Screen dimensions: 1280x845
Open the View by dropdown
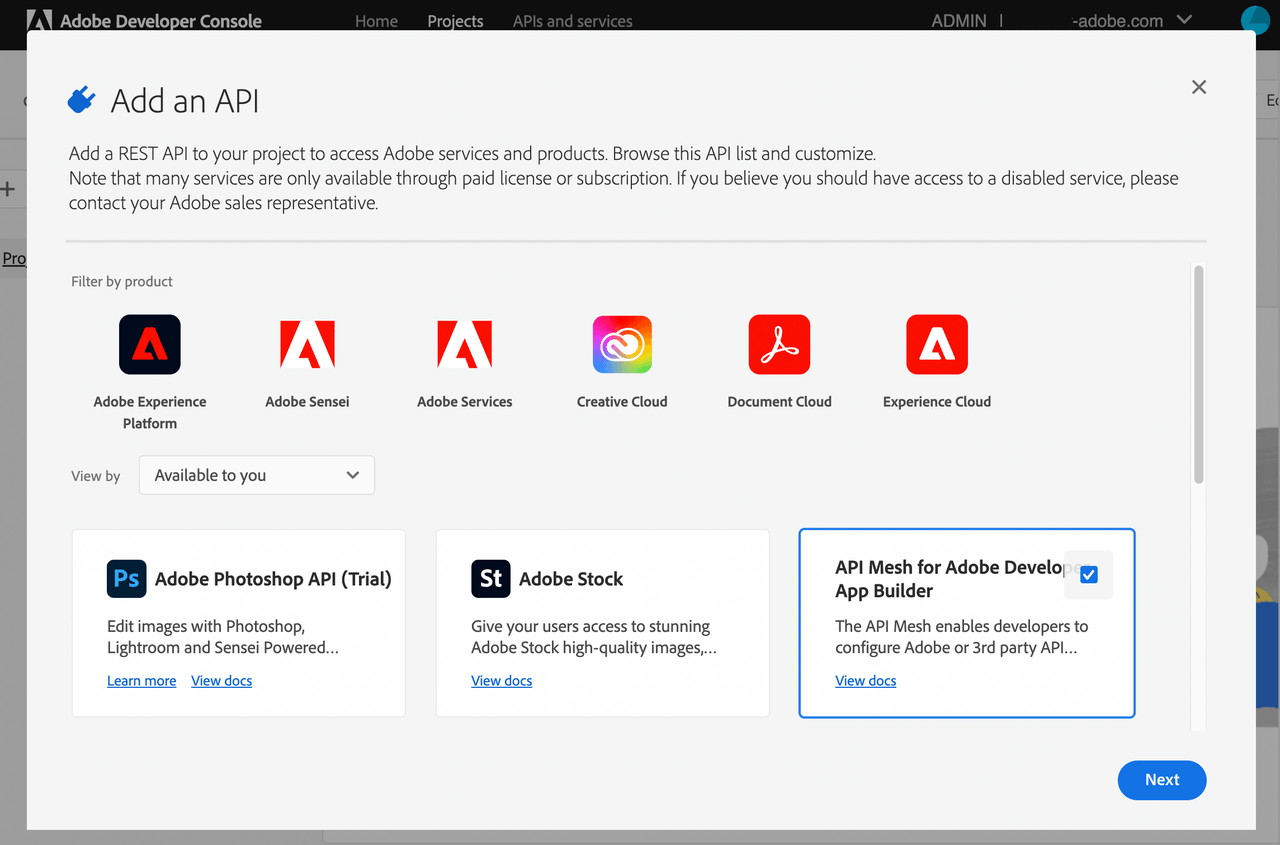coord(257,475)
